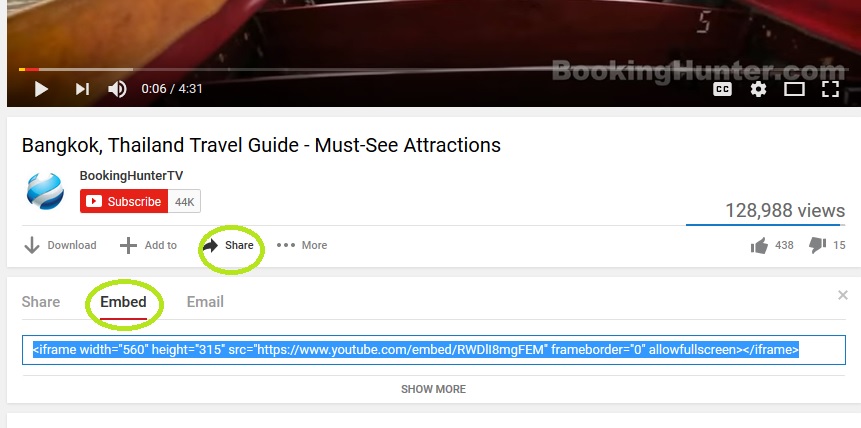Select the iframe embed code field

[434, 350]
